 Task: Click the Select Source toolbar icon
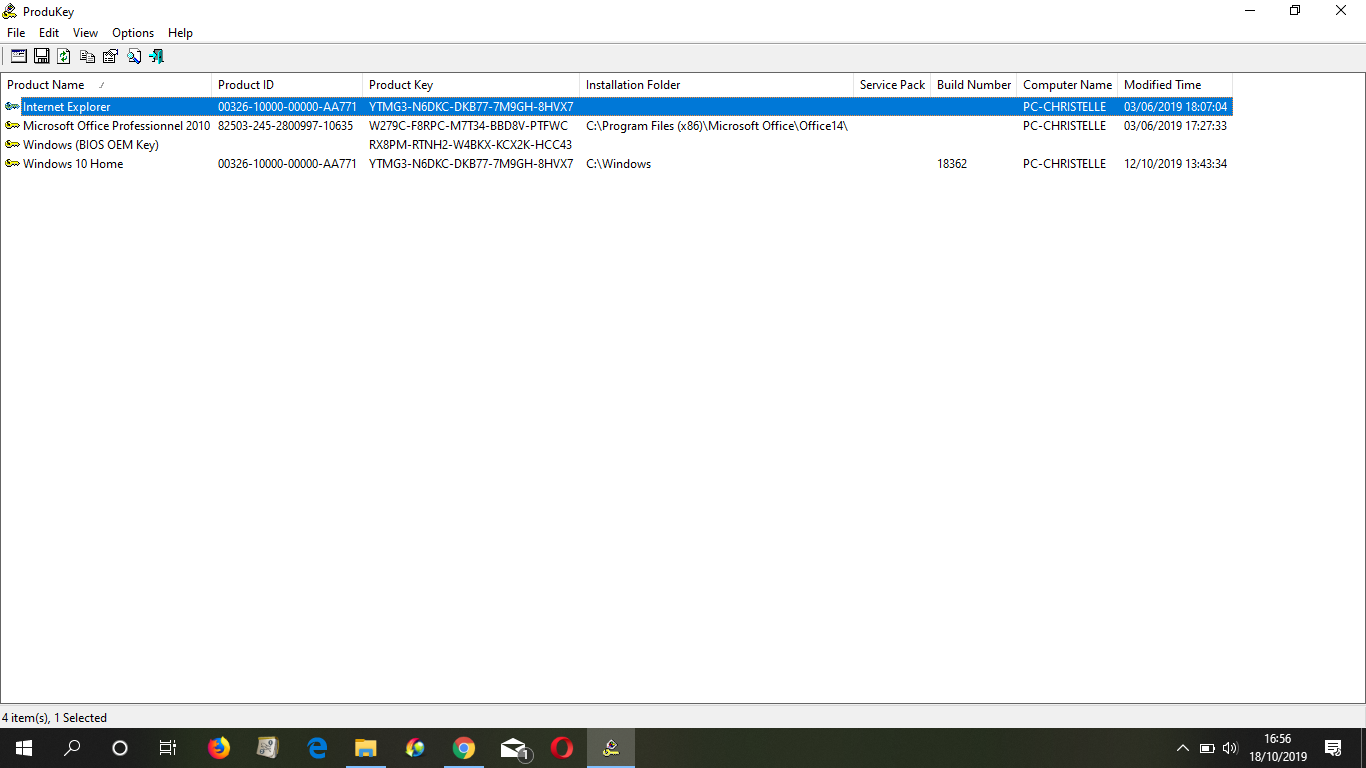coord(19,57)
